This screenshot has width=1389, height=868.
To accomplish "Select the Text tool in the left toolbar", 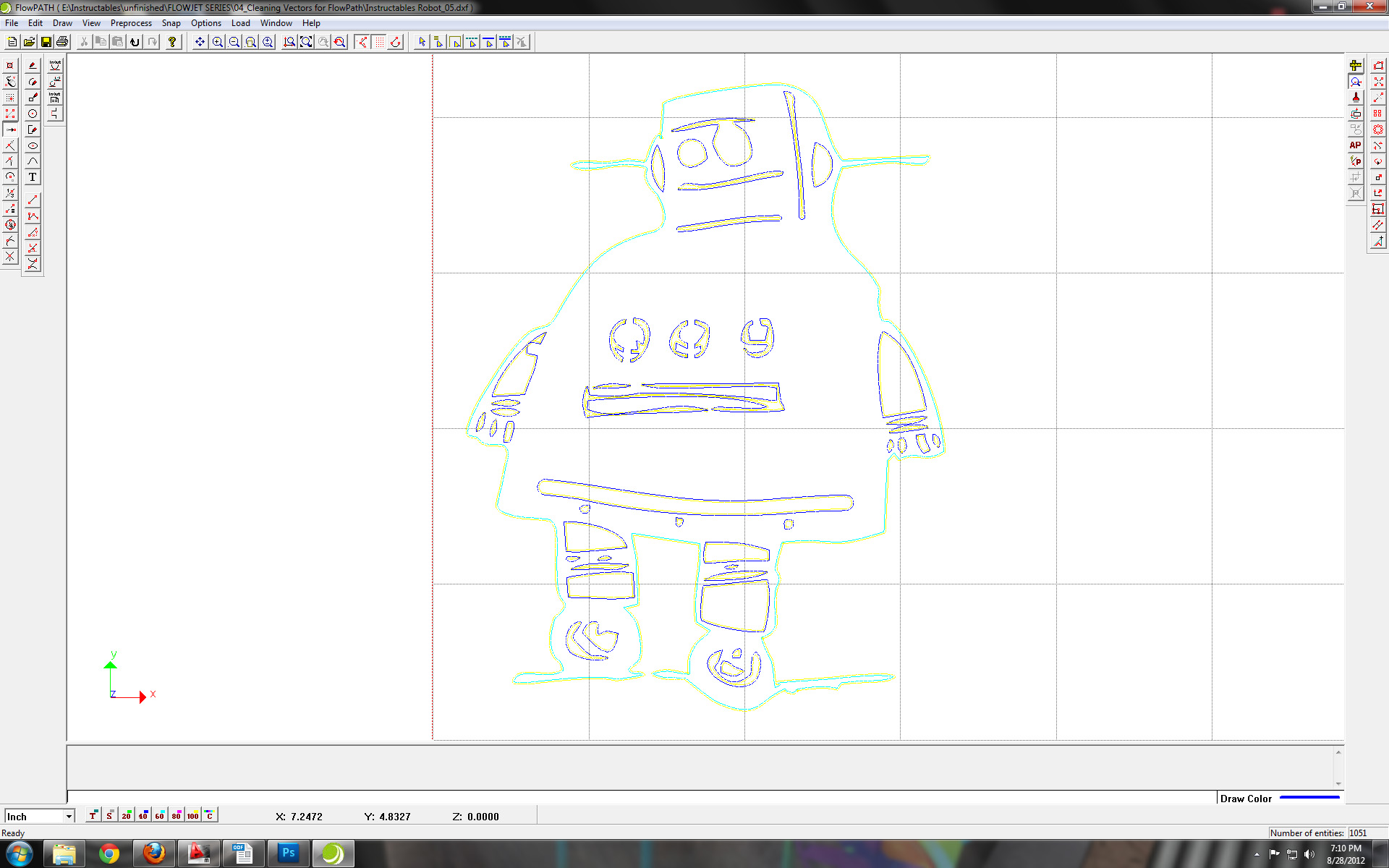I will pos(33,177).
